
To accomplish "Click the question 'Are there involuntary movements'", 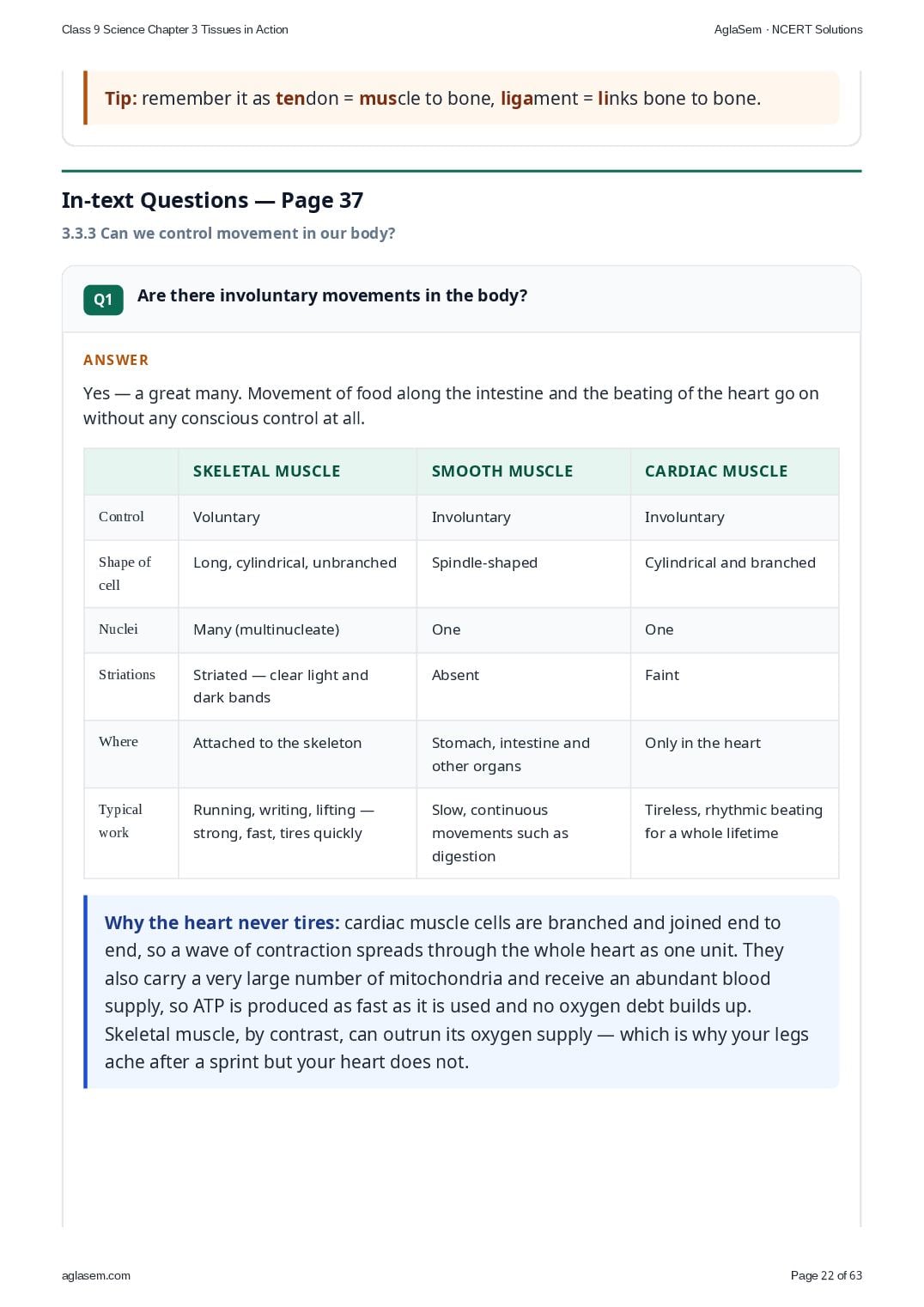I will click(x=332, y=295).
